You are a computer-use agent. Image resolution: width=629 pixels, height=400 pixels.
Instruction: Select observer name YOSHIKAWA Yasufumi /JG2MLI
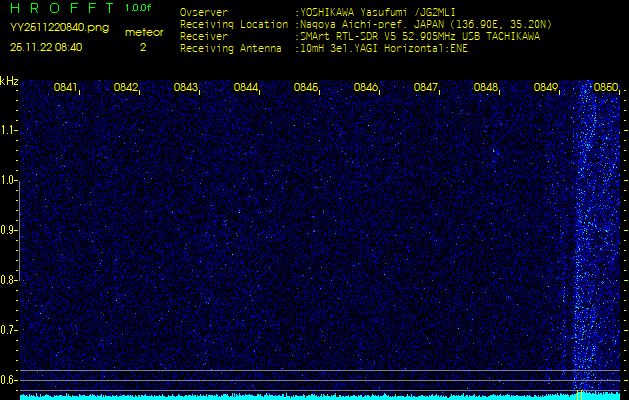[378, 12]
